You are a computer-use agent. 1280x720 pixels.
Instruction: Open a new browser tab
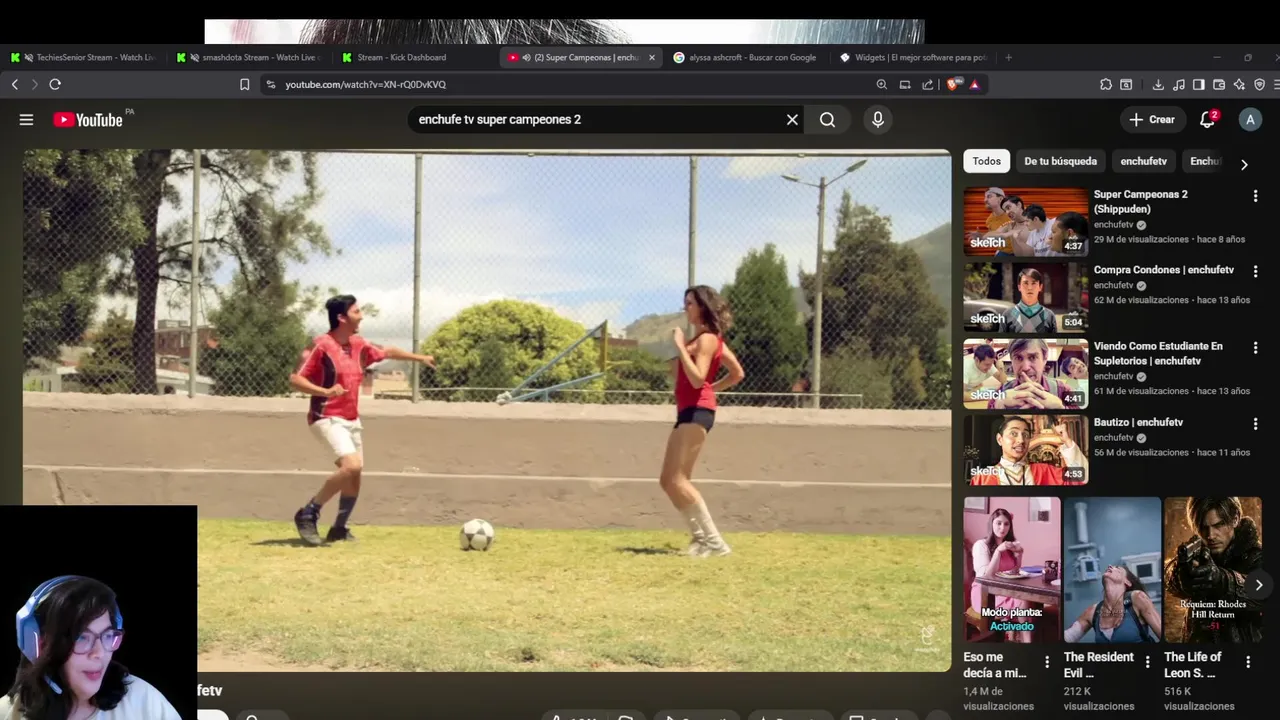click(x=1008, y=58)
